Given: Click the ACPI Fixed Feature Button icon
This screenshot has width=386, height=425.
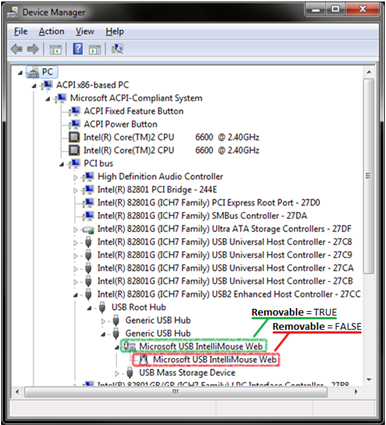Looking at the screenshot, I should [74, 111].
